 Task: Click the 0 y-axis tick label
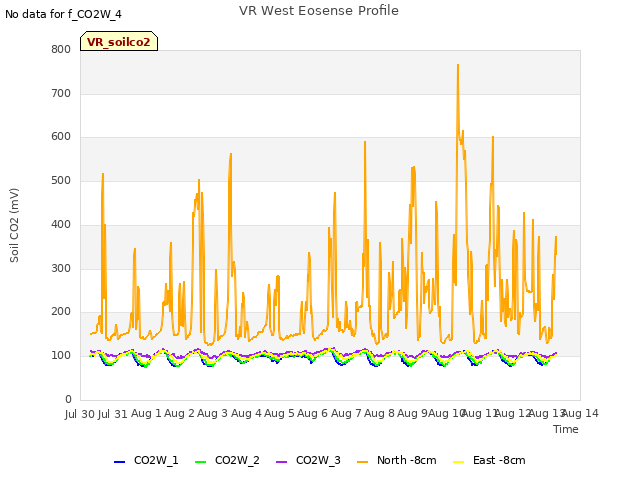click(x=68, y=399)
